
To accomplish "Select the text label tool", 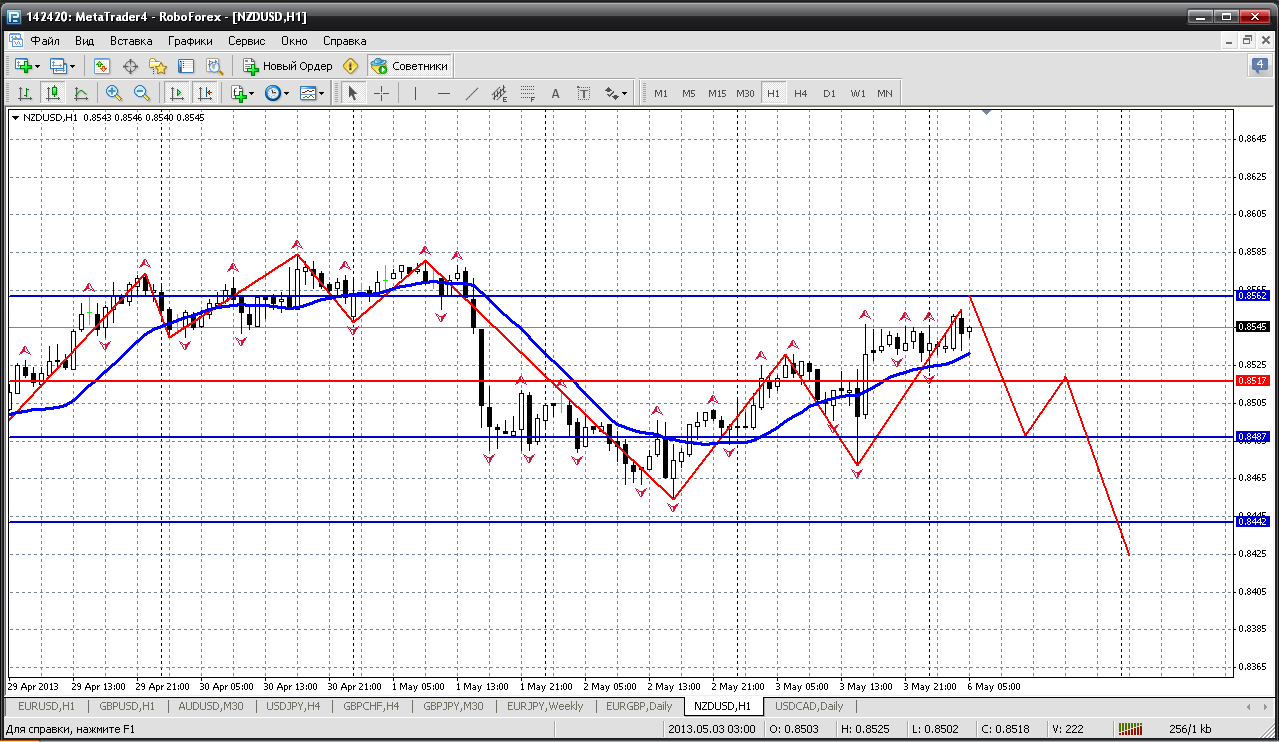I will click(584, 93).
